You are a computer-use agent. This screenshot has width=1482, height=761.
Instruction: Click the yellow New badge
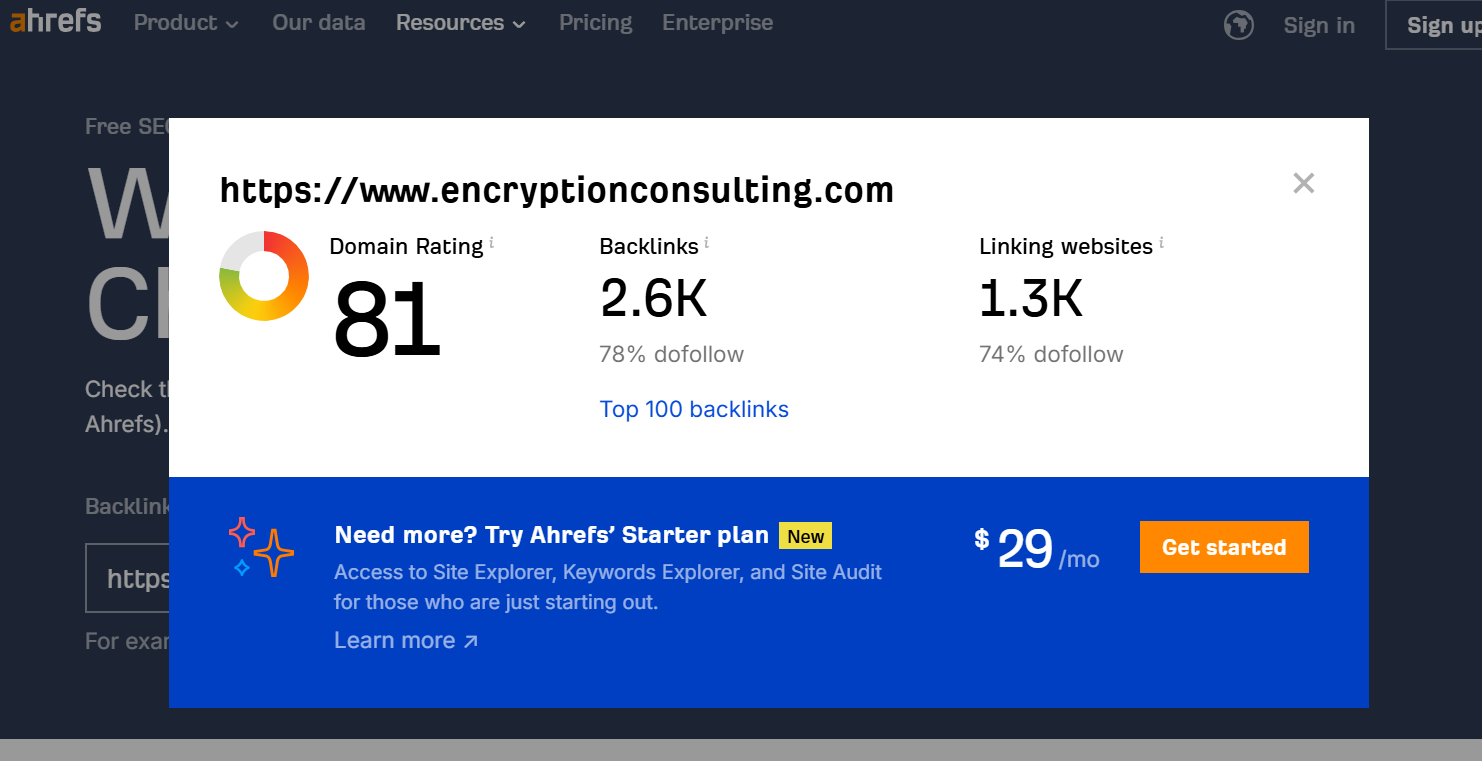tap(805, 536)
